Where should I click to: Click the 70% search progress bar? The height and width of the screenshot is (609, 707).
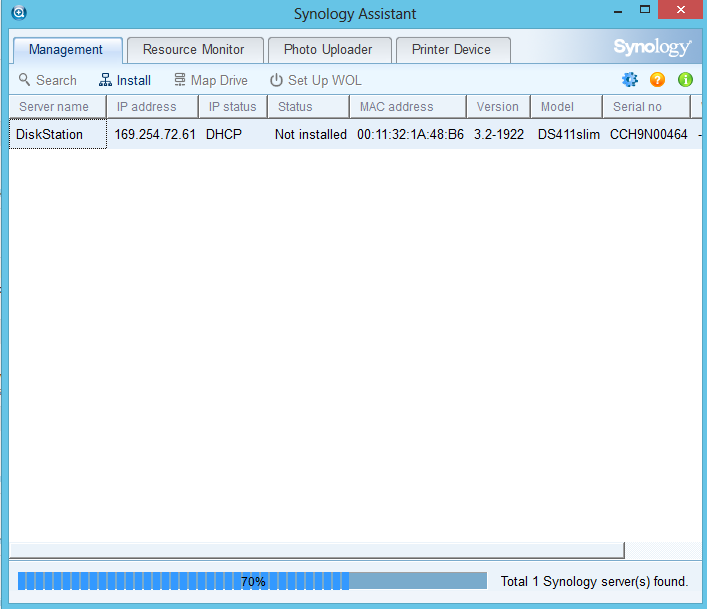pyautogui.click(x=252, y=581)
